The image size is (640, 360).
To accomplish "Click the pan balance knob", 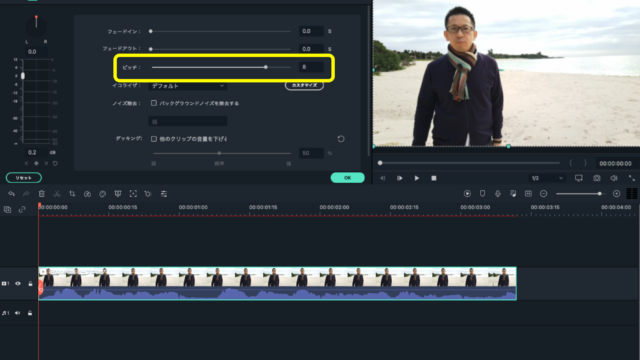I will tap(36, 27).
